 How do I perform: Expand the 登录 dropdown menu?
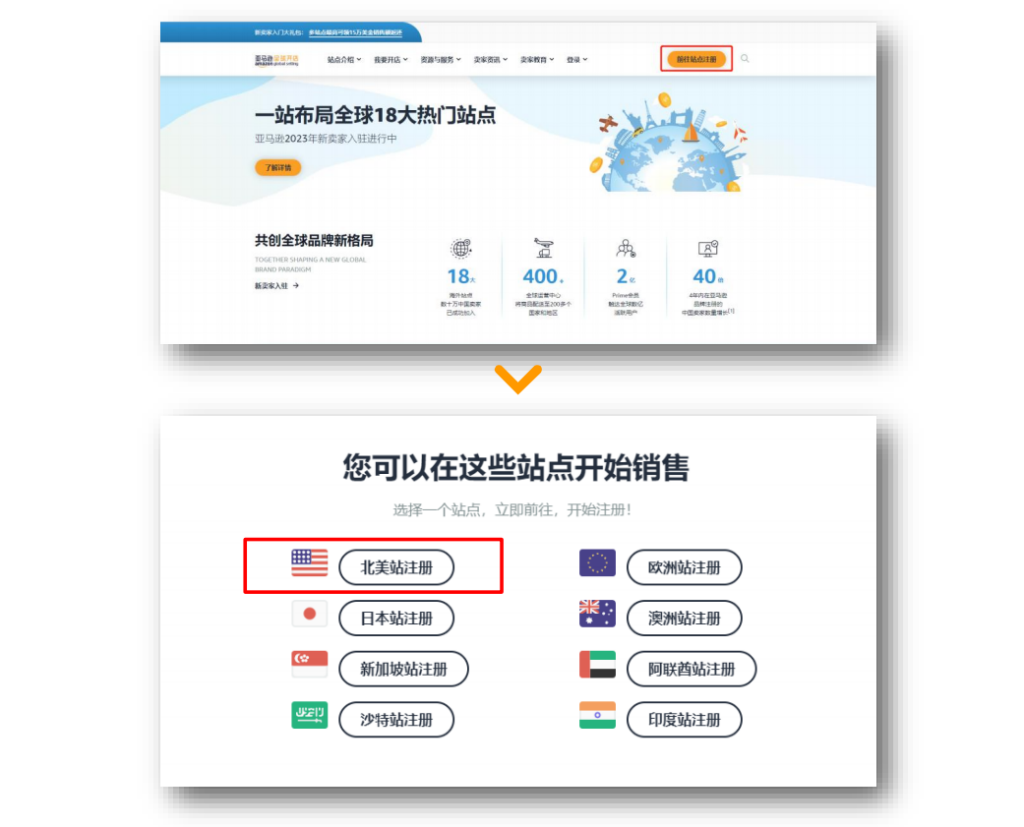pyautogui.click(x=577, y=60)
